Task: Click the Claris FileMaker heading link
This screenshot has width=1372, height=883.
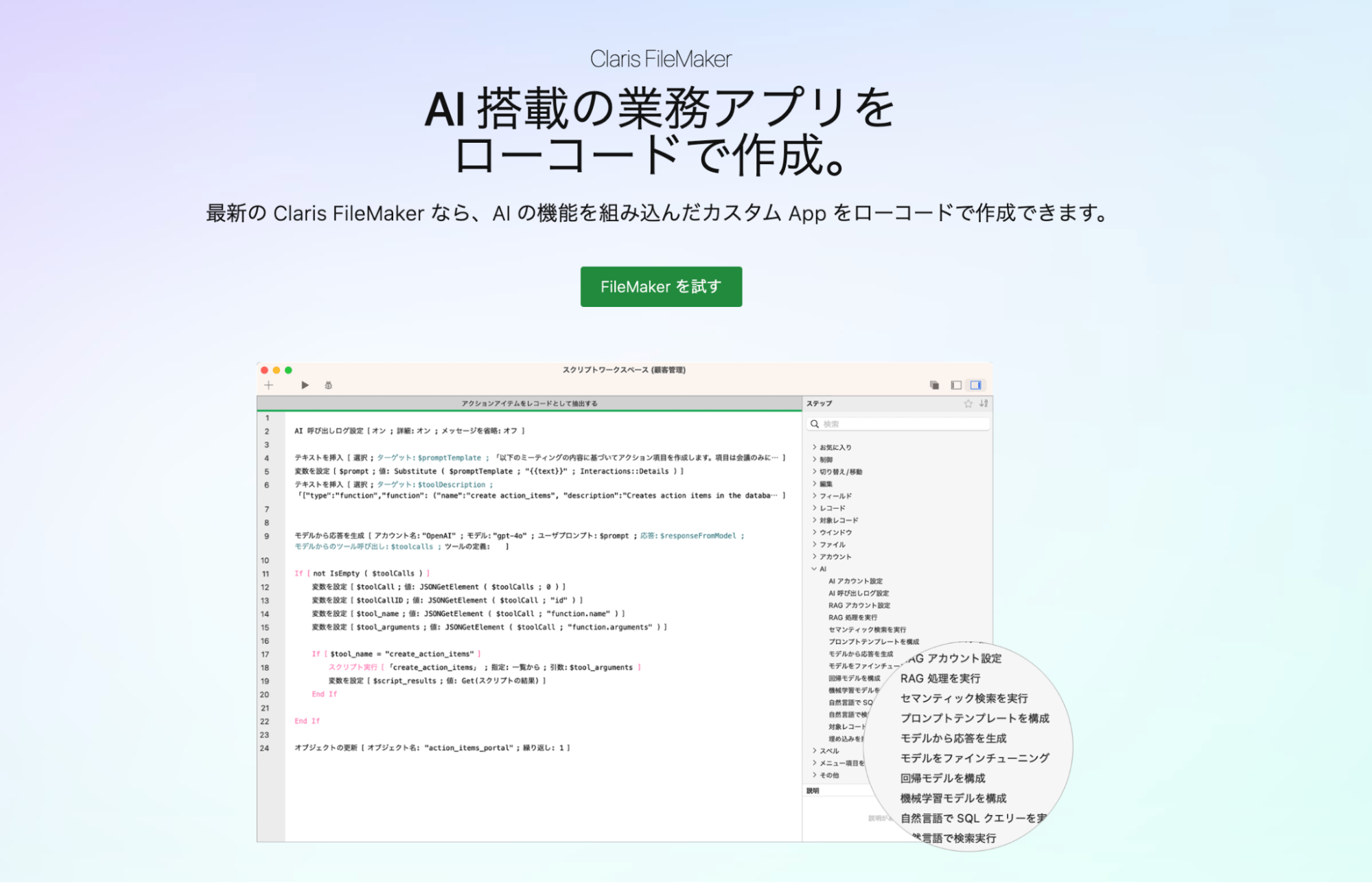Action: pyautogui.click(x=661, y=59)
